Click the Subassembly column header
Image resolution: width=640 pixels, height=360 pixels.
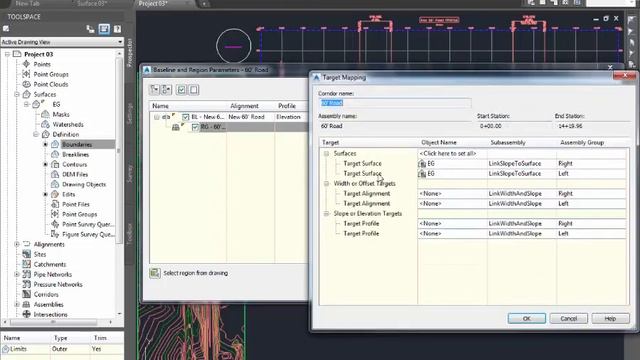point(522,142)
